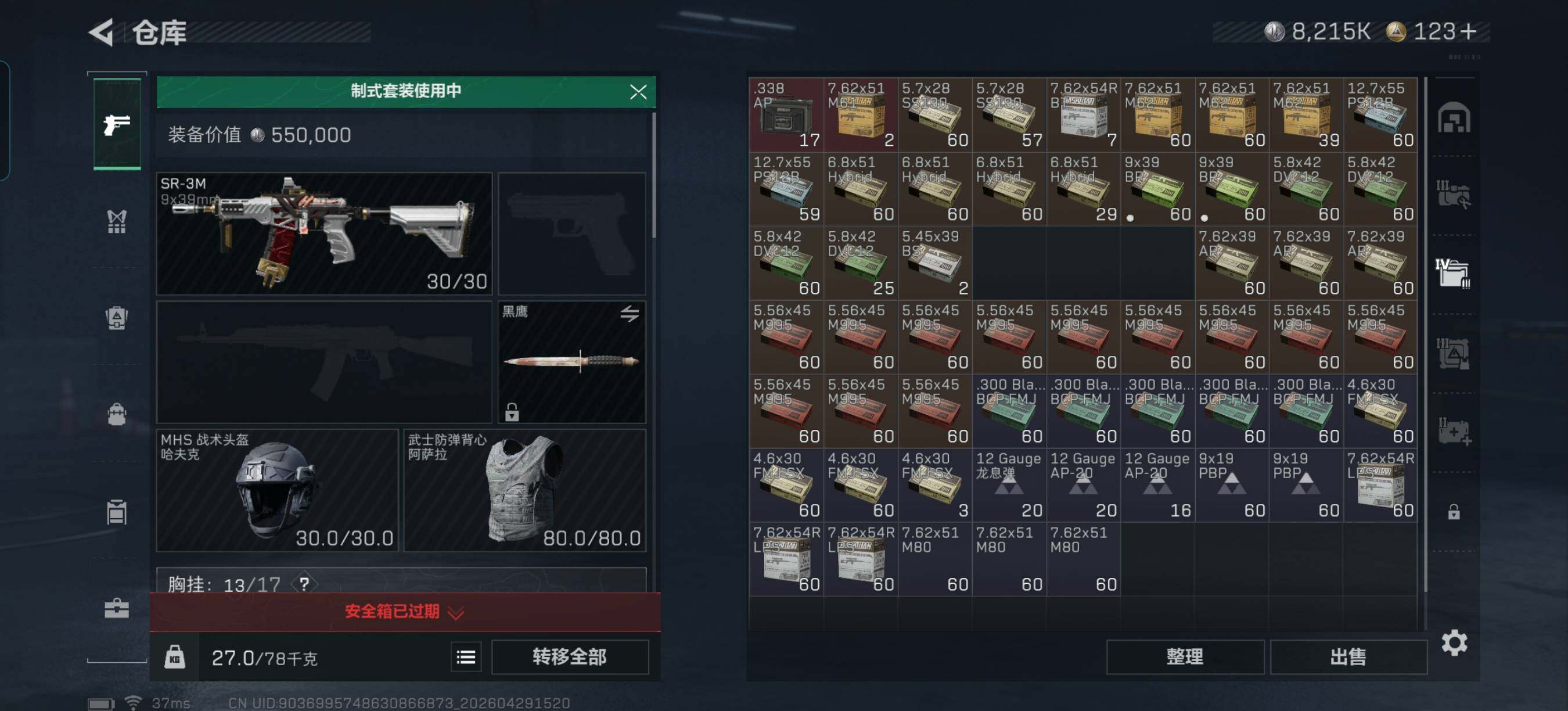
Task: Click the add currency plus icon
Action: pos(1468,31)
